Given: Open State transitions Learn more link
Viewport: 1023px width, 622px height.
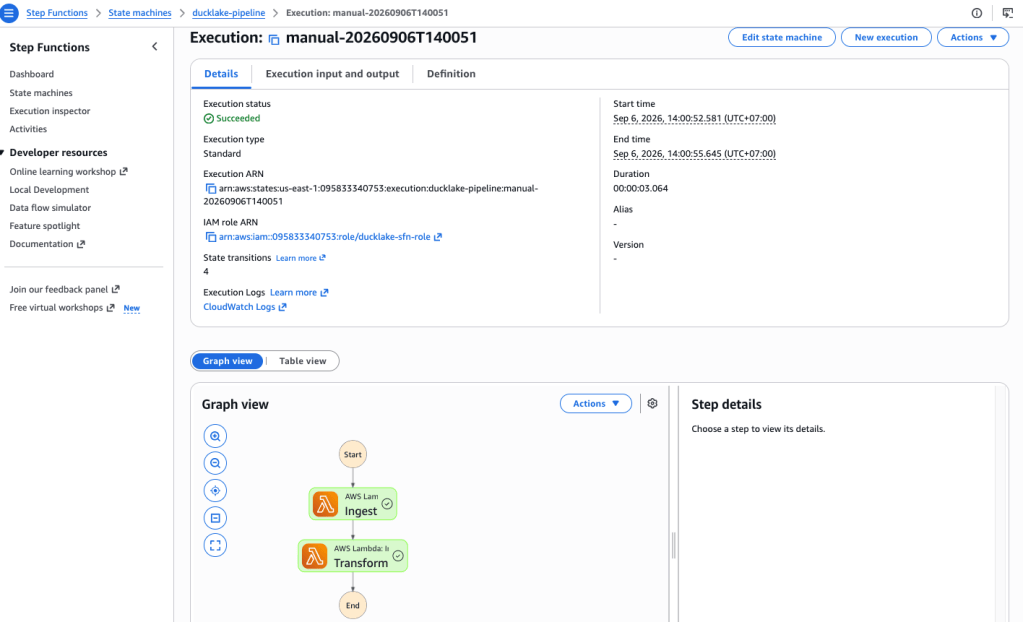Looking at the screenshot, I should (x=300, y=258).
